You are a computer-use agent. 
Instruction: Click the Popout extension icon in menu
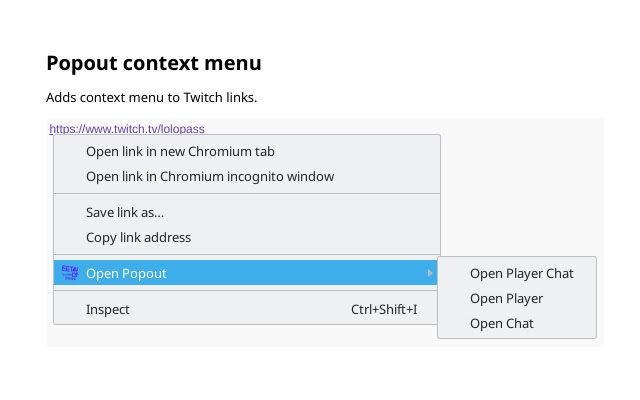click(x=70, y=273)
